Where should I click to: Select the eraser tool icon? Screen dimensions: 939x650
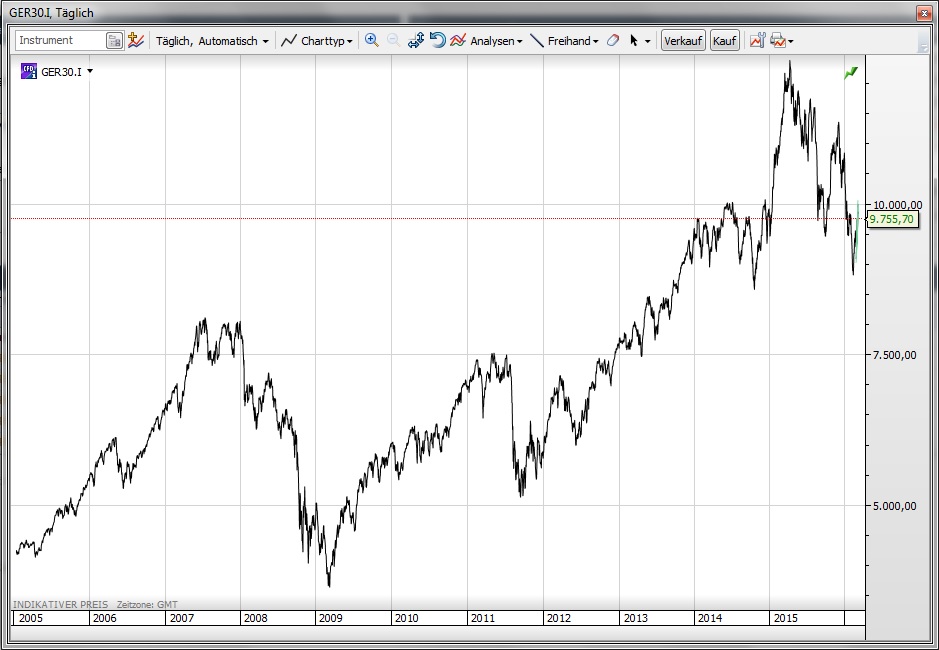coord(613,40)
